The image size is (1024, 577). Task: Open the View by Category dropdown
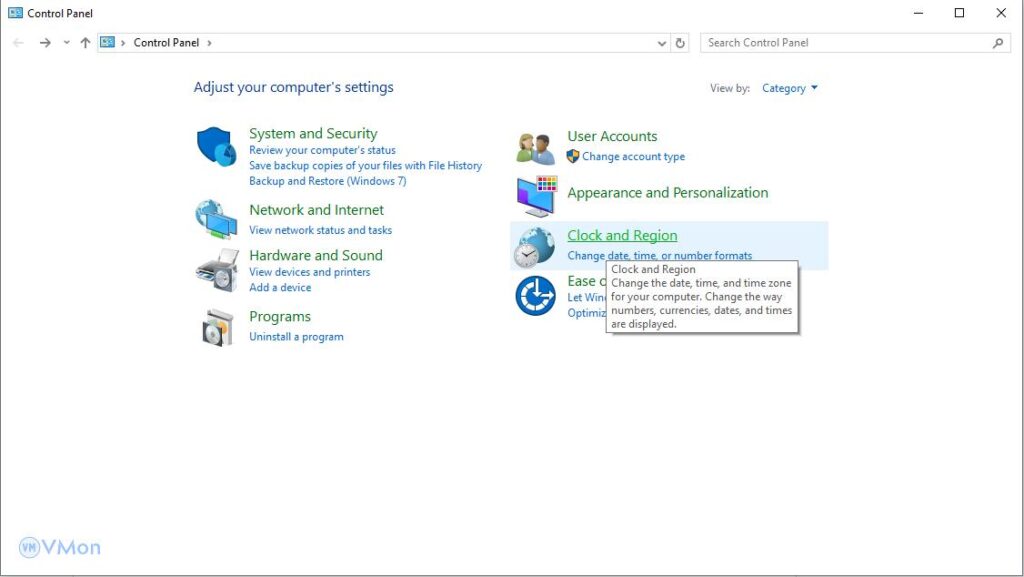789,88
